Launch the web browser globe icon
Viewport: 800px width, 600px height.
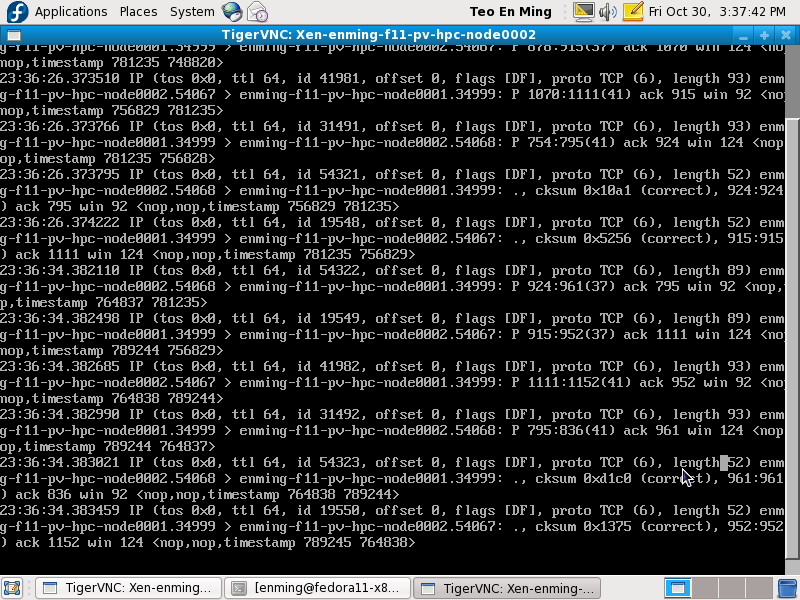pos(232,12)
